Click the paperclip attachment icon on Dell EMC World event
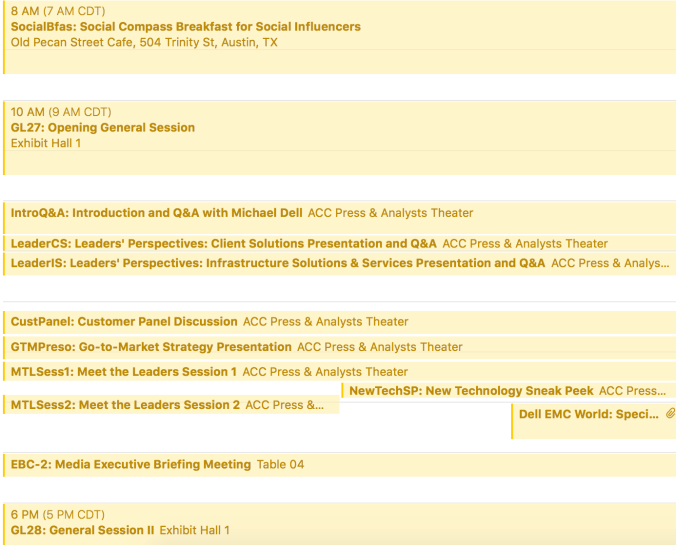Screen dimensions: 676x545 click(x=670, y=413)
